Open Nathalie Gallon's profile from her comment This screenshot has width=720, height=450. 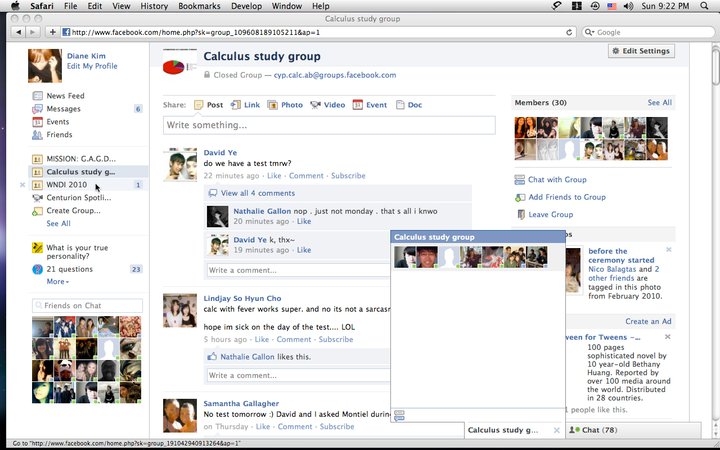262,211
